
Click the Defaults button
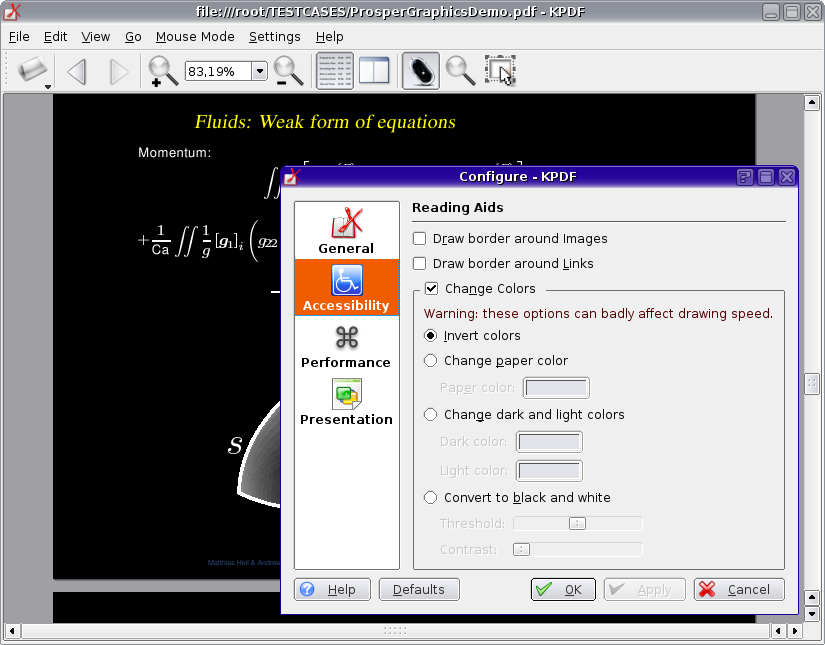coord(419,590)
